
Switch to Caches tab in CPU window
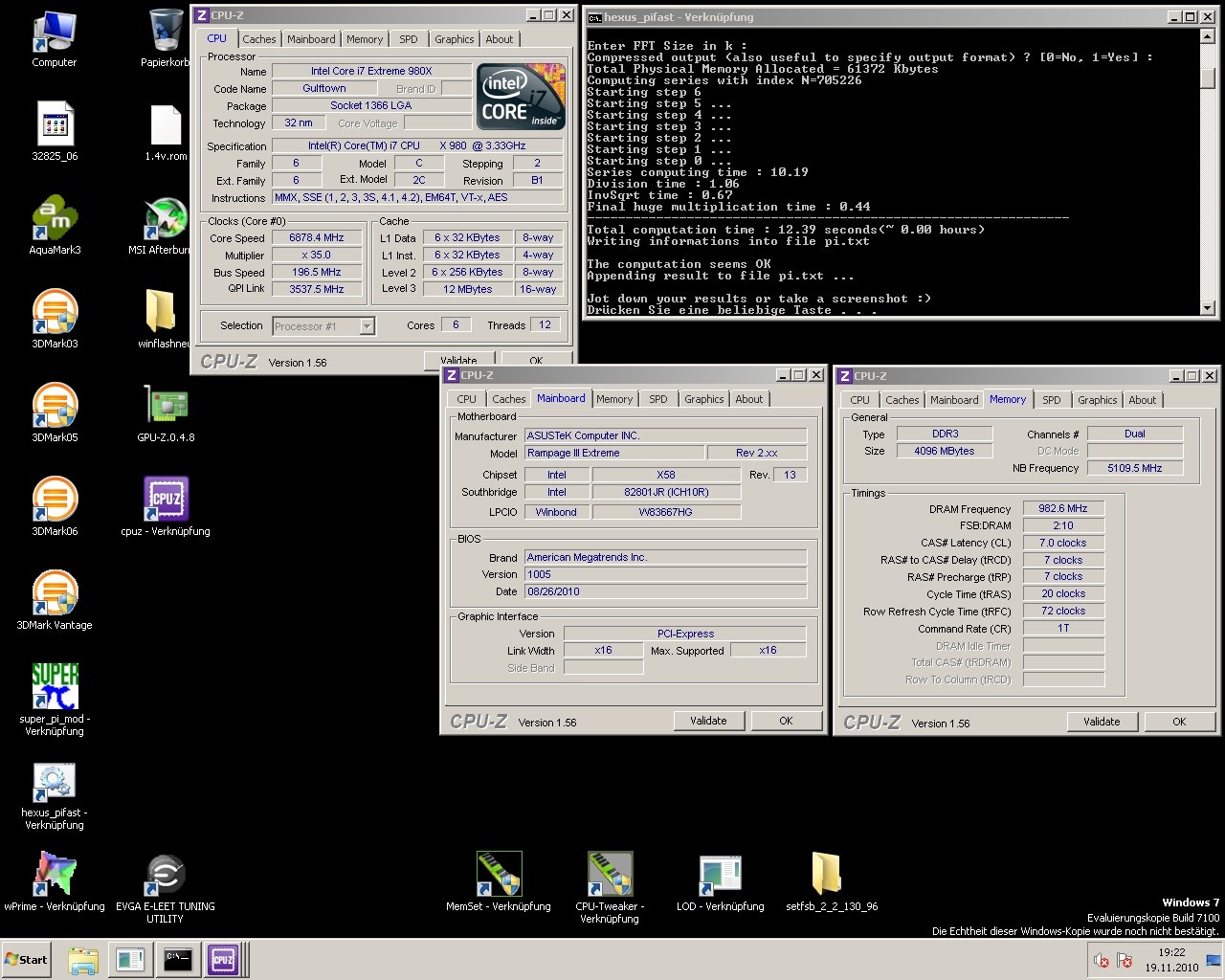[258, 39]
